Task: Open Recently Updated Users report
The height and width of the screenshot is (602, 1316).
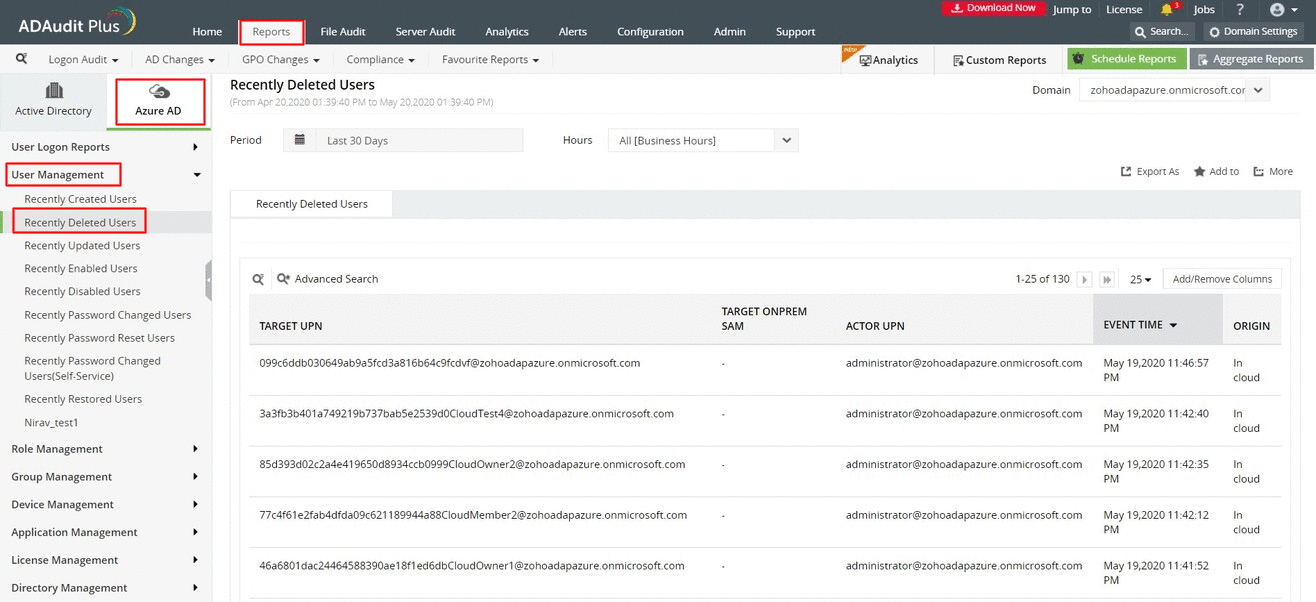Action: [82, 245]
